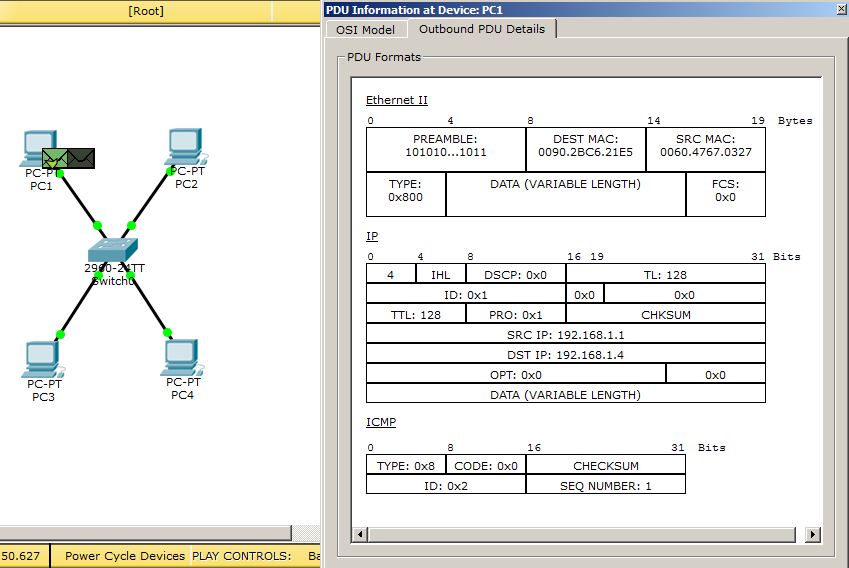Click the green PDU envelope at PC1
Image resolution: width=849 pixels, height=568 pixels.
click(55, 159)
